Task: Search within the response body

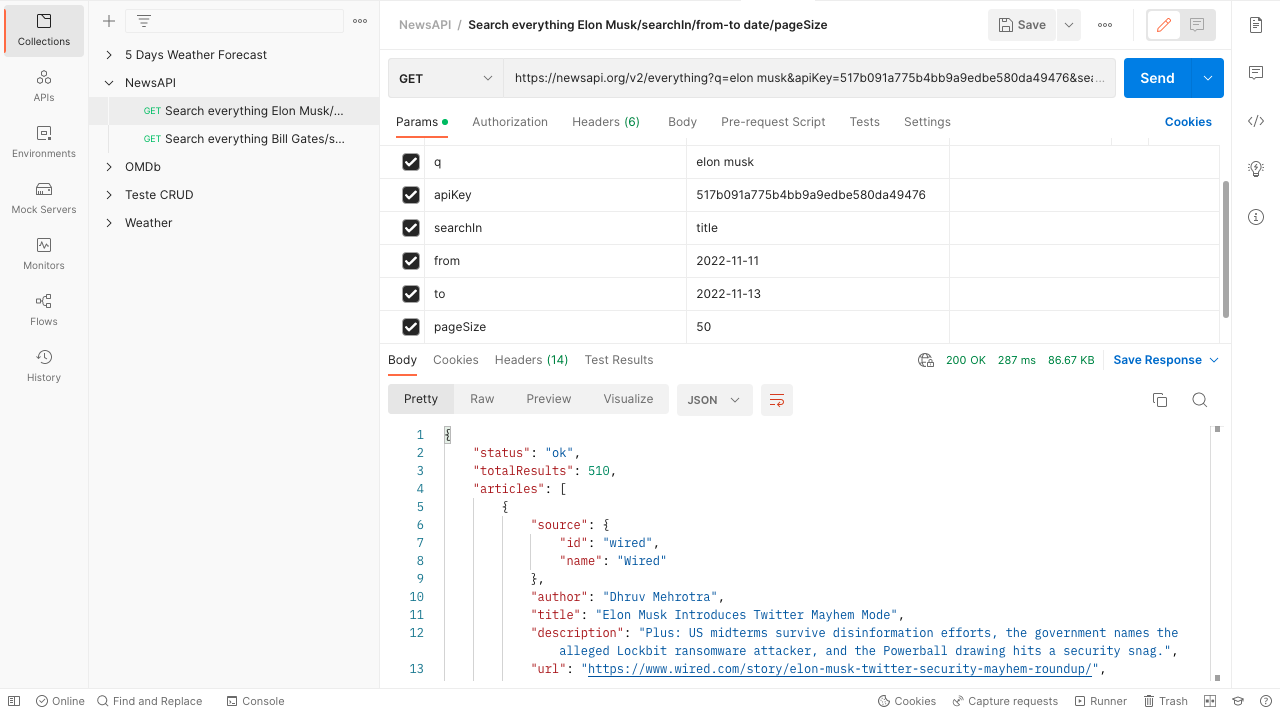Action: (x=1200, y=400)
